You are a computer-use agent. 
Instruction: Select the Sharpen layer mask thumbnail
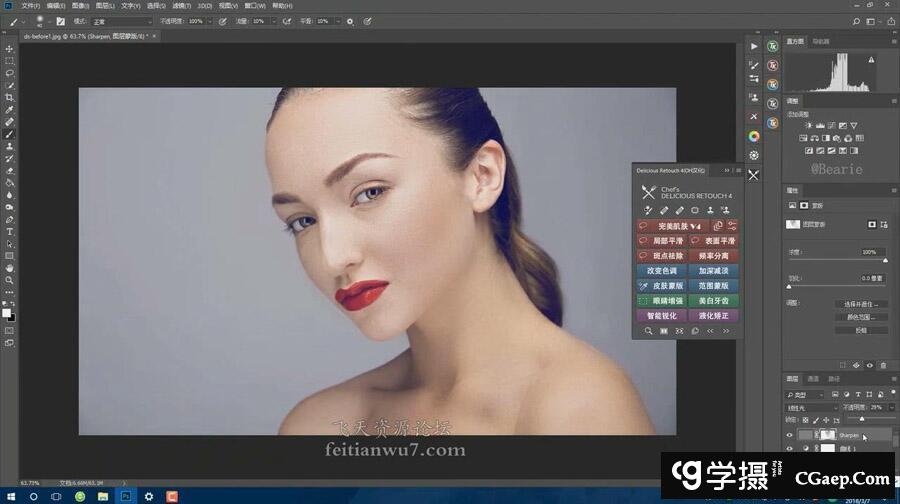tap(828, 436)
